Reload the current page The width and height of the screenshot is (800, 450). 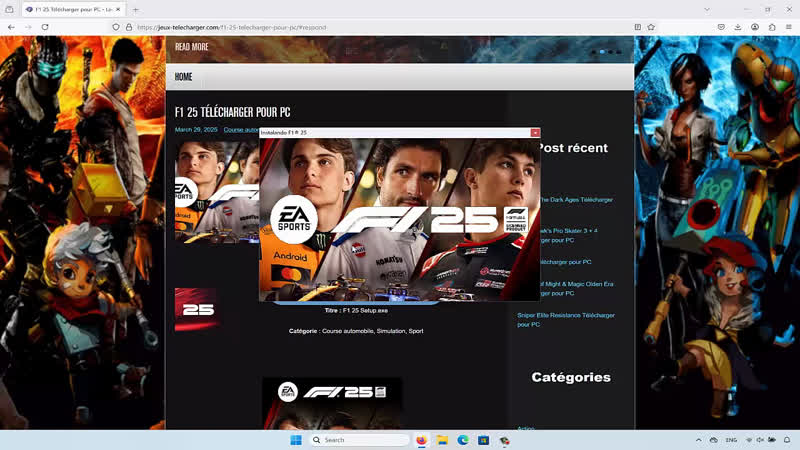(x=45, y=27)
